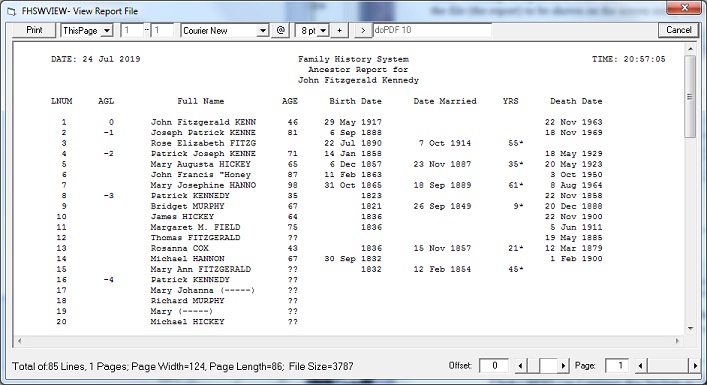Click the Print button
Image resolution: width=707 pixels, height=385 pixels.
pyautogui.click(x=34, y=30)
